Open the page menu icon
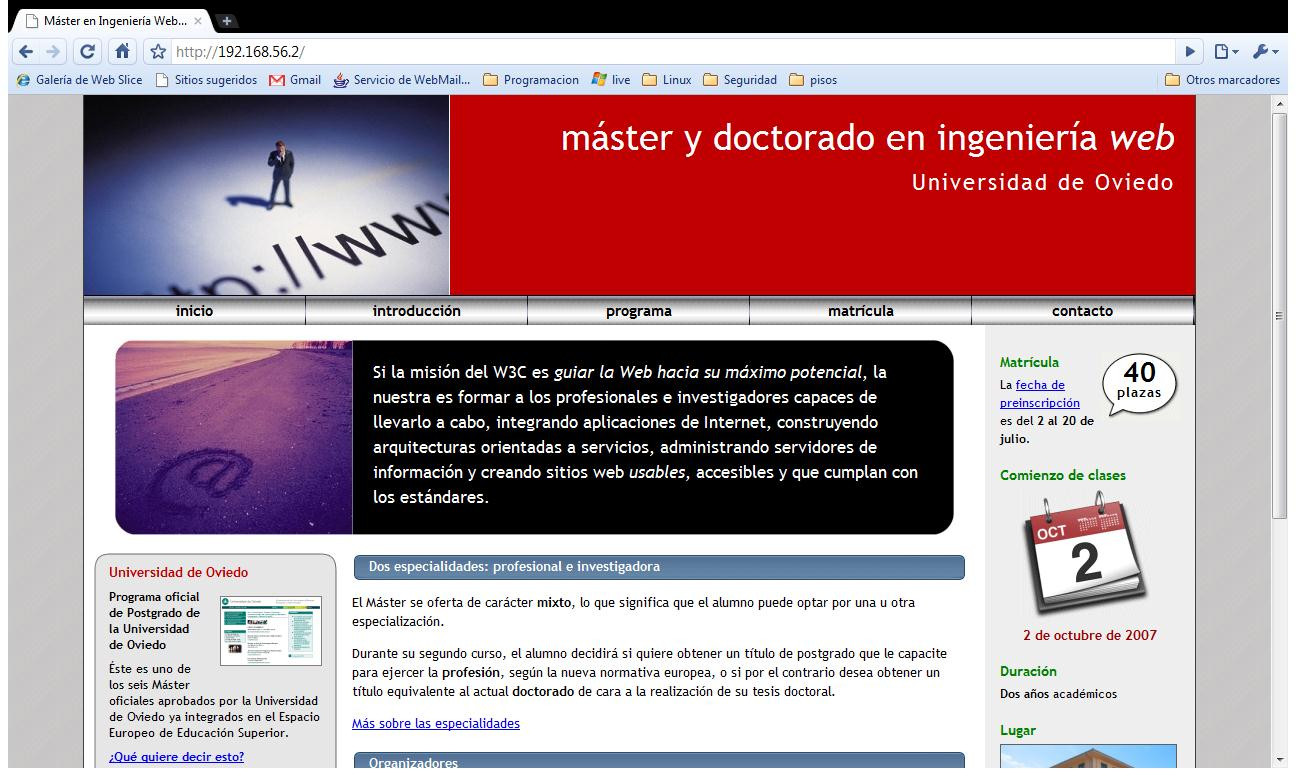 pos(1226,51)
